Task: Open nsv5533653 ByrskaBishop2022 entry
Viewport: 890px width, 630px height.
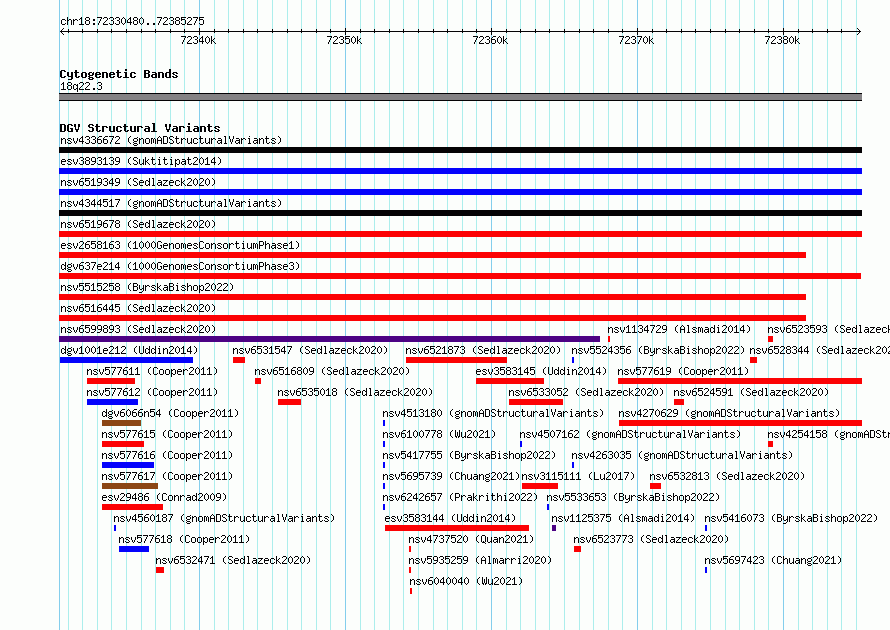Action: (x=633, y=497)
